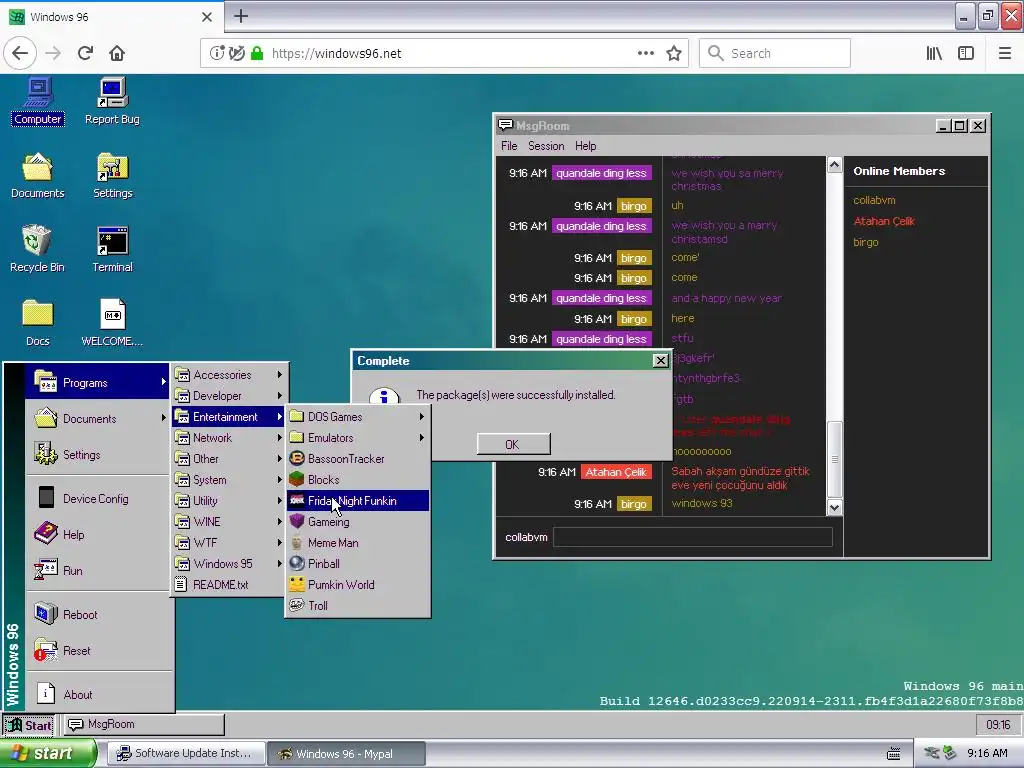Open Run dialog from Start menu

pyautogui.click(x=99, y=570)
